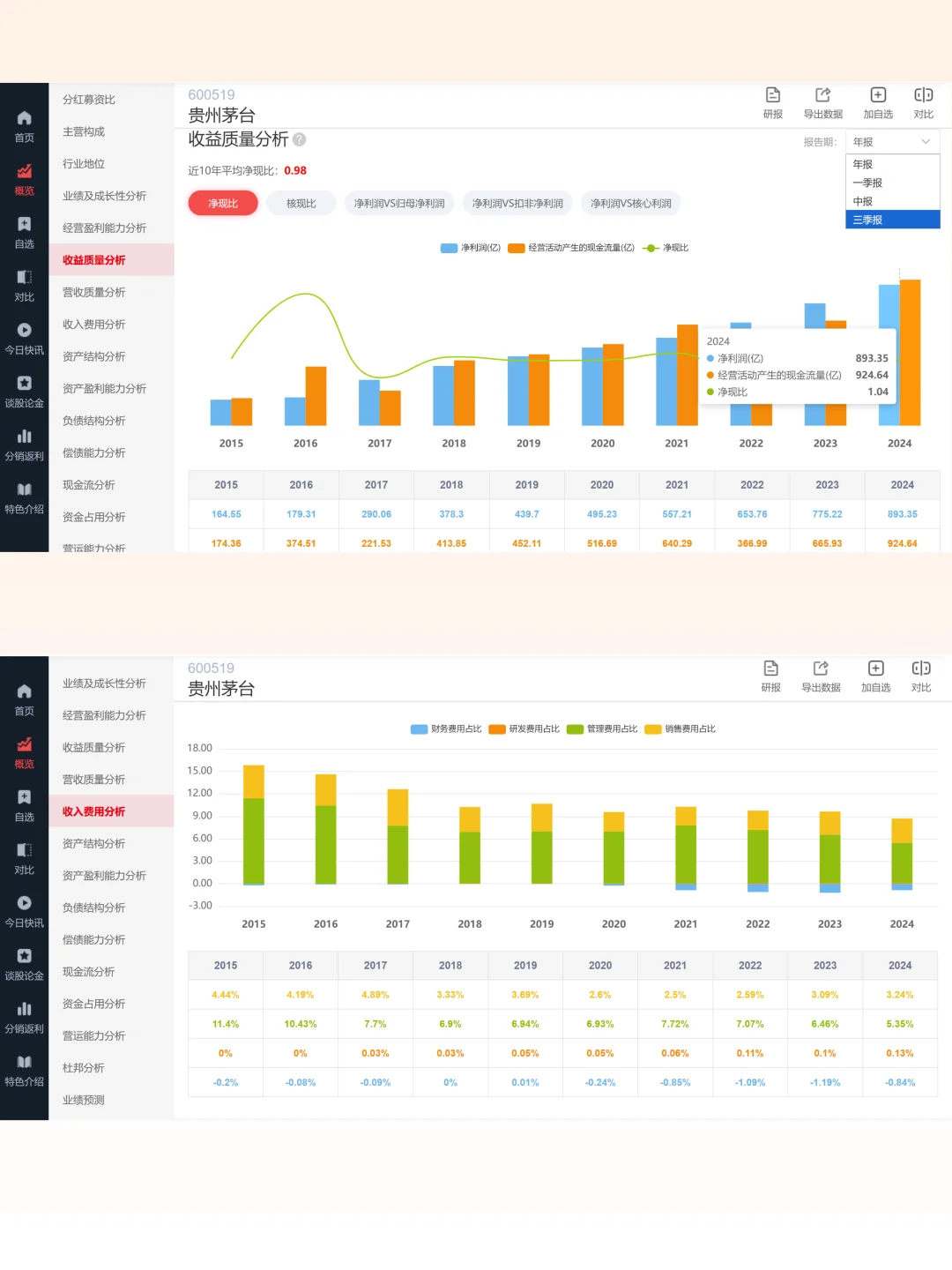Toggle 管理费用占比 legend series
952x1270 pixels.
(x=602, y=728)
